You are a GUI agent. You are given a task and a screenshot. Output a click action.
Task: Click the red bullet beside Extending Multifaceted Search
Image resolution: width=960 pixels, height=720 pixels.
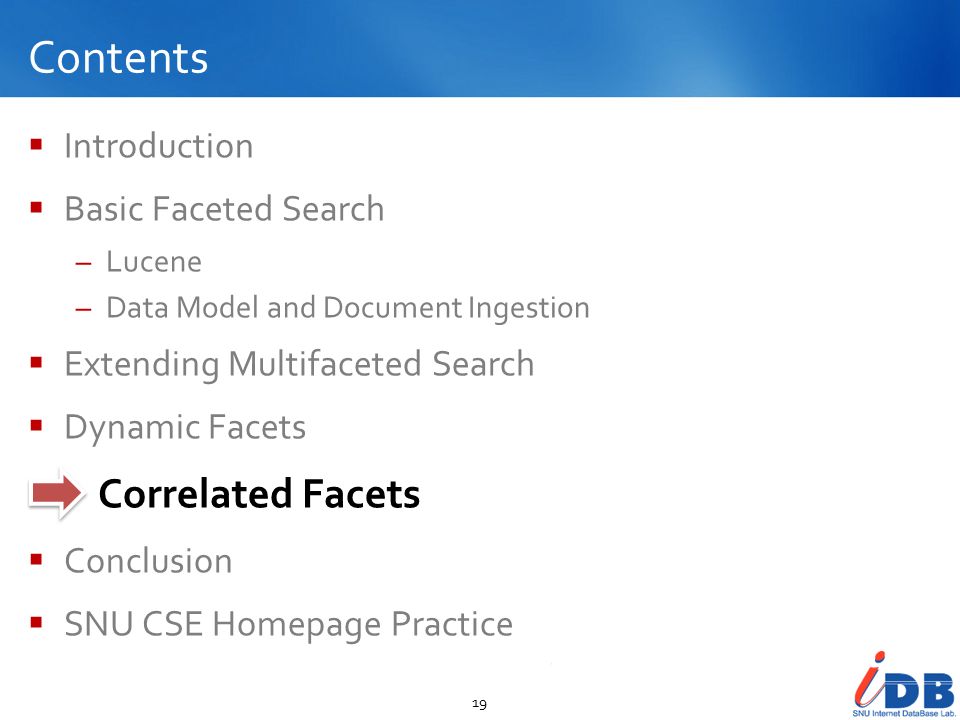(x=36, y=363)
